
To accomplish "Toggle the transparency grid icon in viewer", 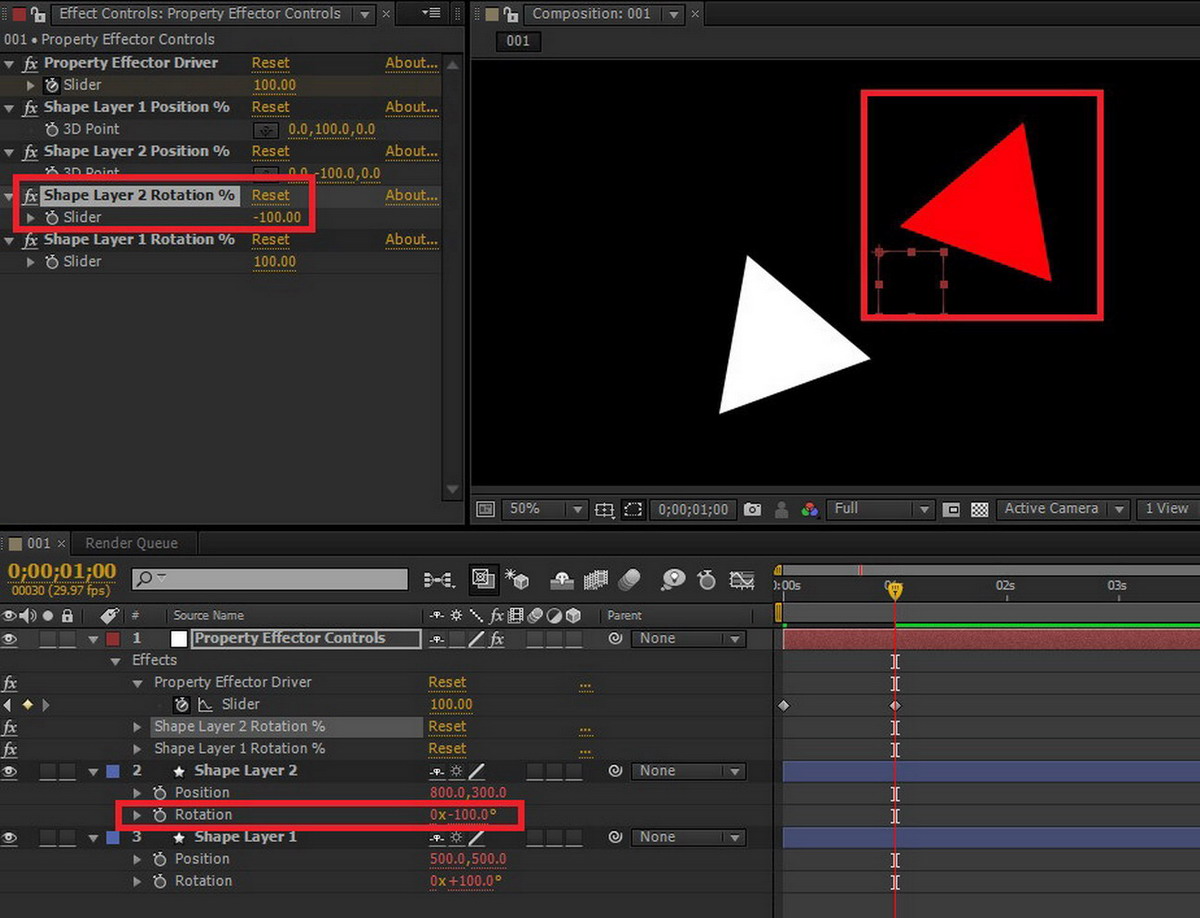I will tap(979, 509).
